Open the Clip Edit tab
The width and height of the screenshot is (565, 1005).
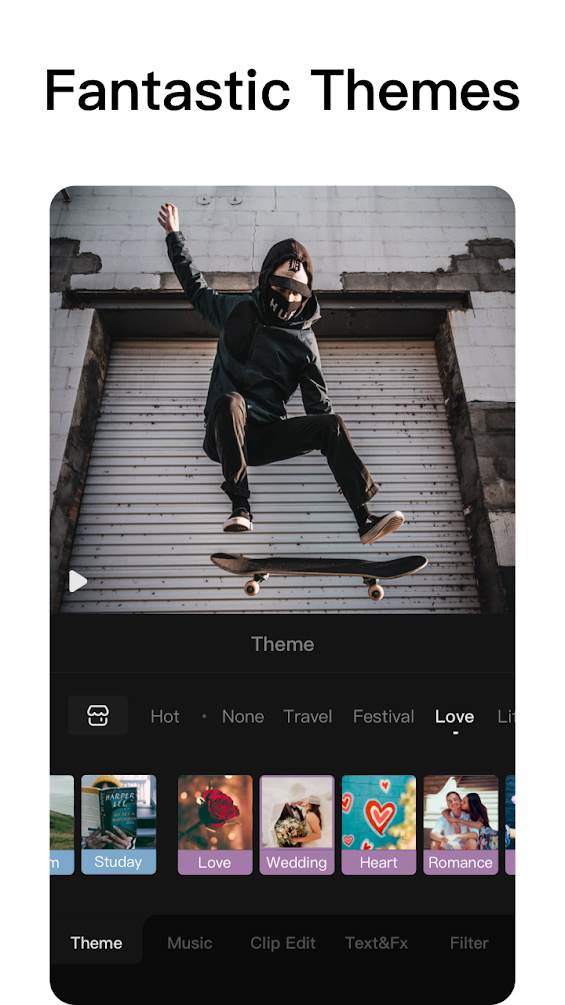click(x=282, y=943)
